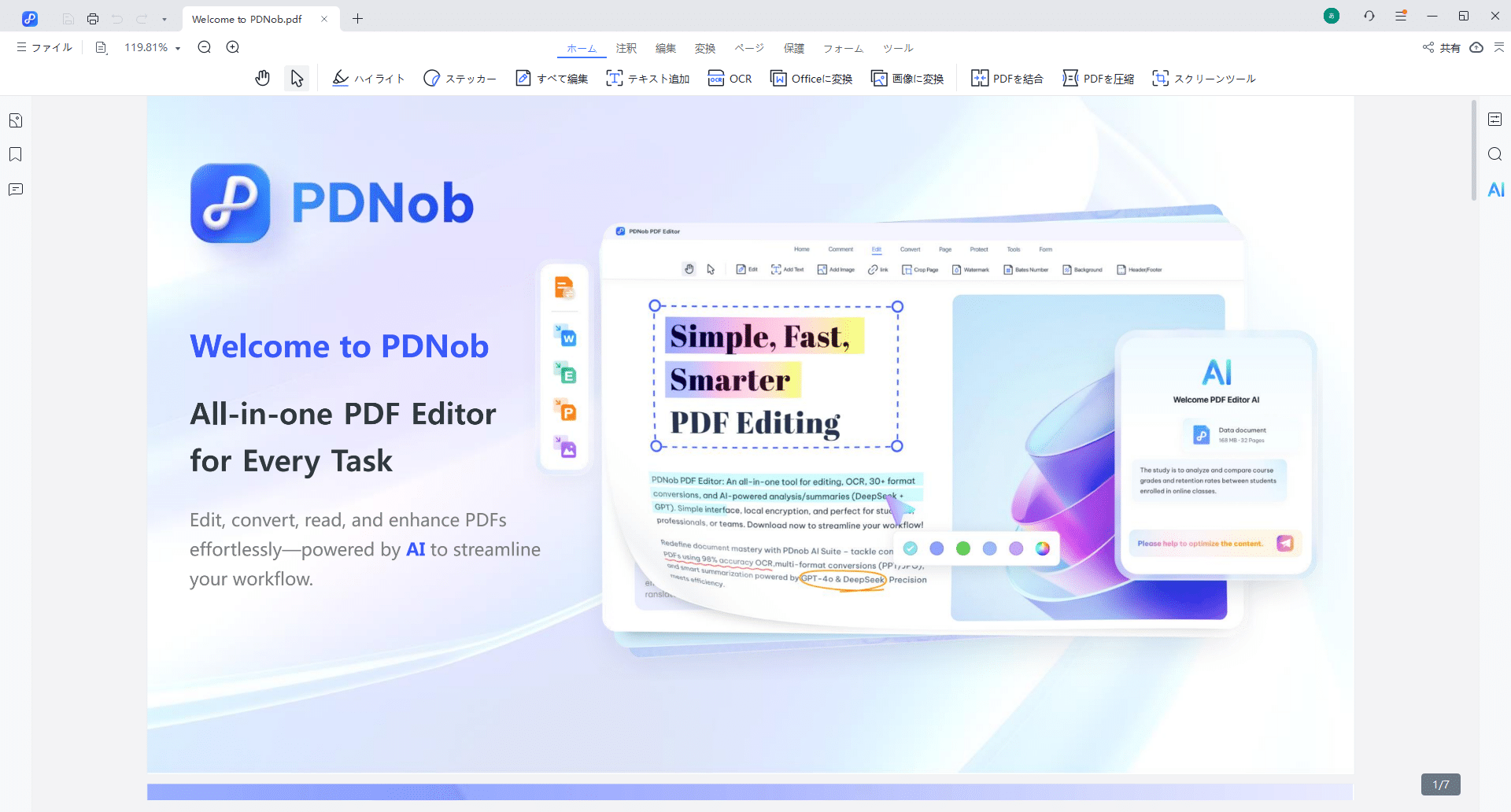Activate the arrow Select tool
The height and width of the screenshot is (812, 1511).
(x=297, y=78)
